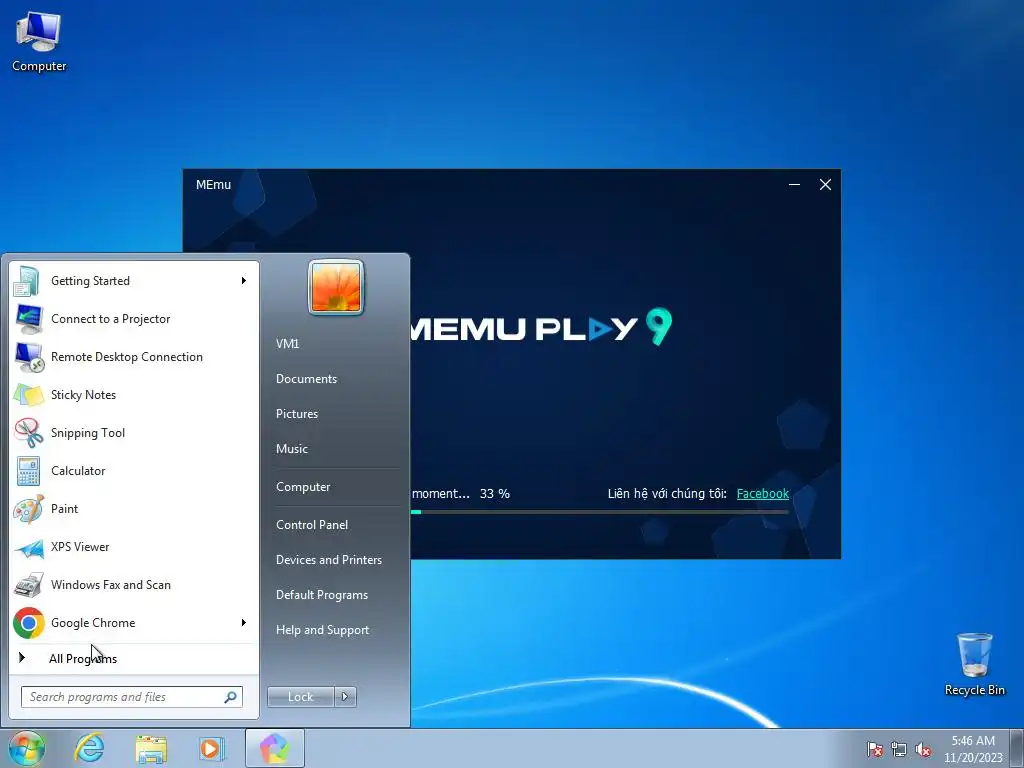Follow the Facebook link in MEmu
This screenshot has height=768, width=1024.
click(763, 494)
